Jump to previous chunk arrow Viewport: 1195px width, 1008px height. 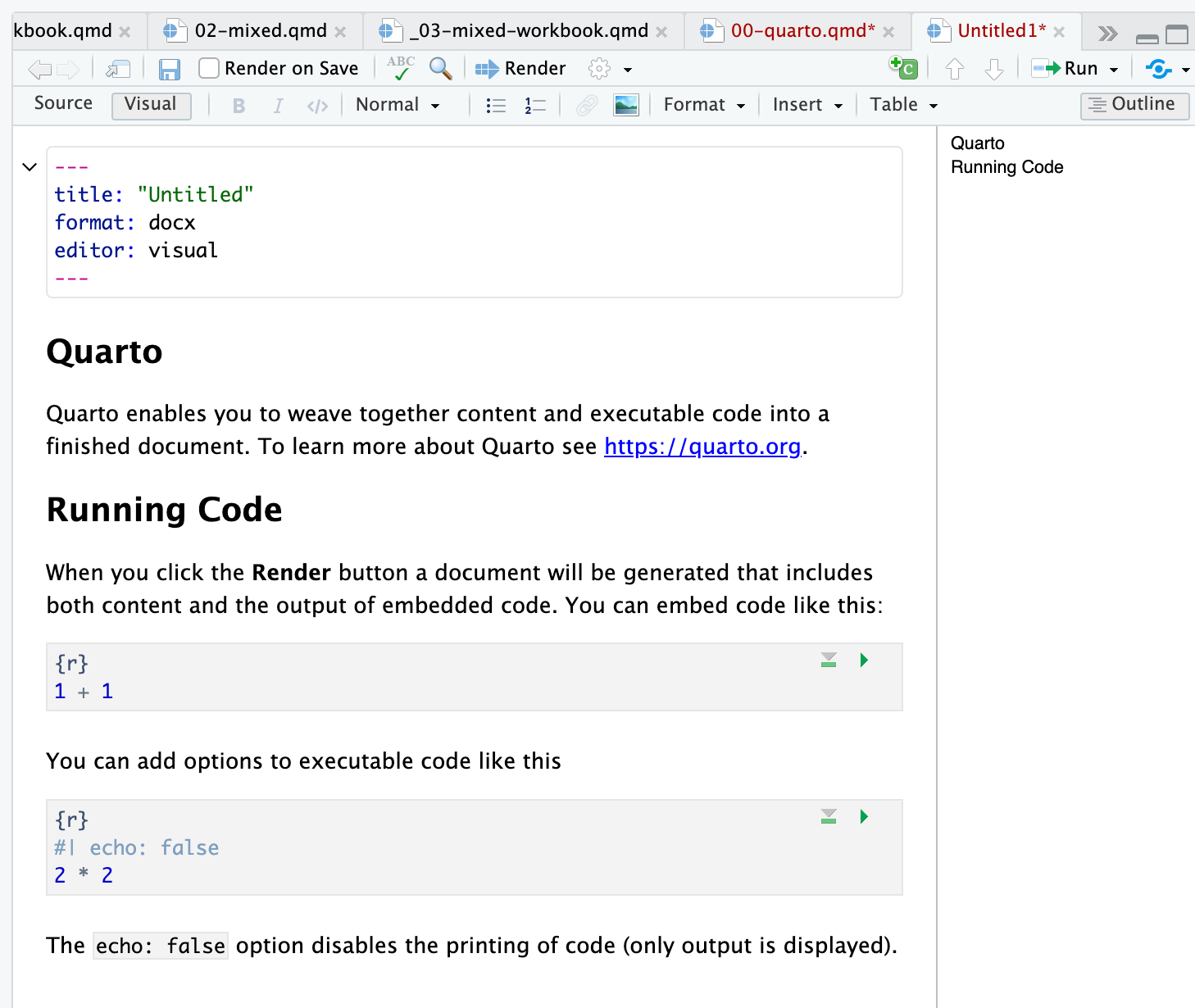(954, 69)
